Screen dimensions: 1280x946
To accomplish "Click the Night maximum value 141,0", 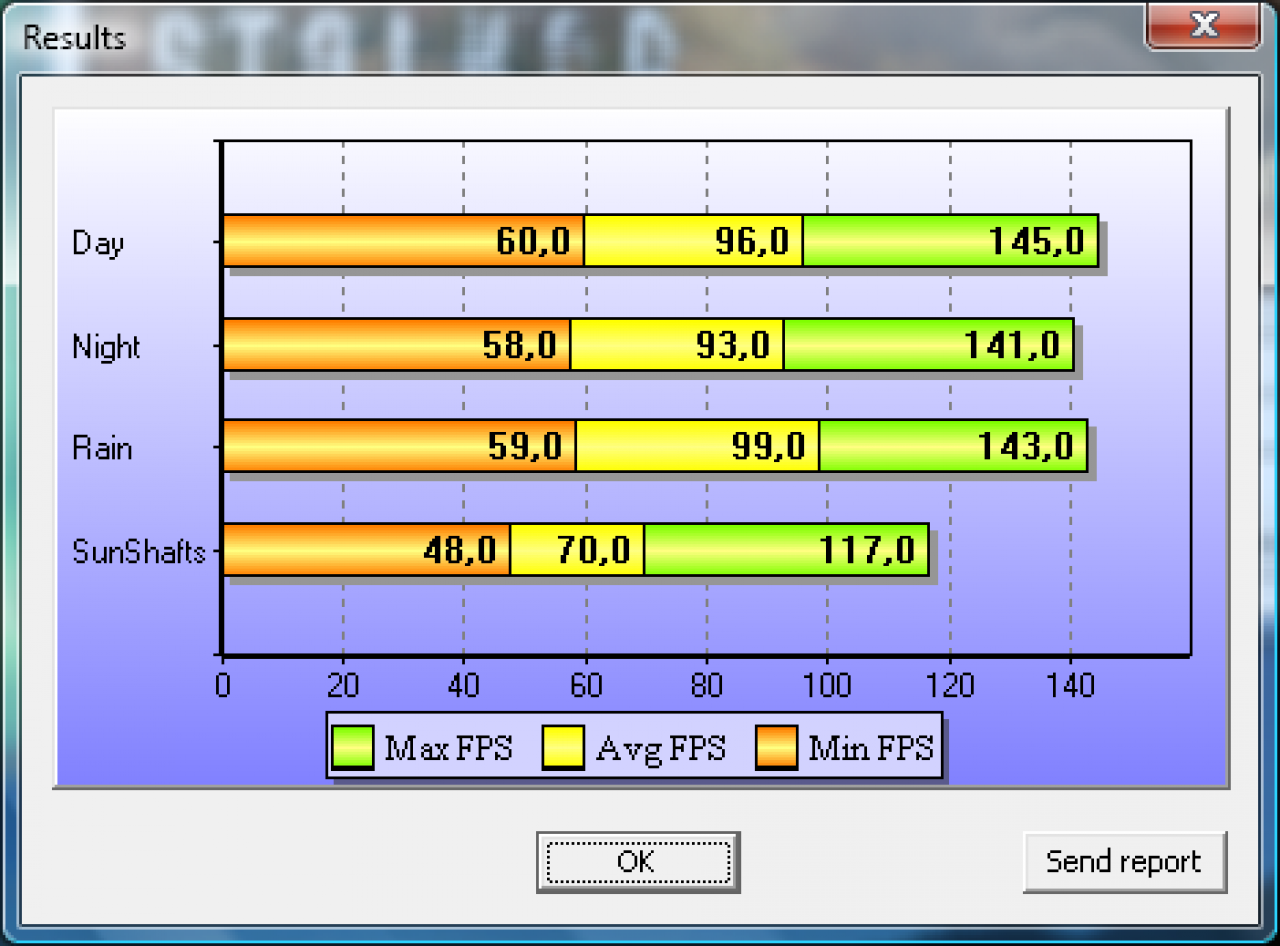I will click(x=1012, y=345).
